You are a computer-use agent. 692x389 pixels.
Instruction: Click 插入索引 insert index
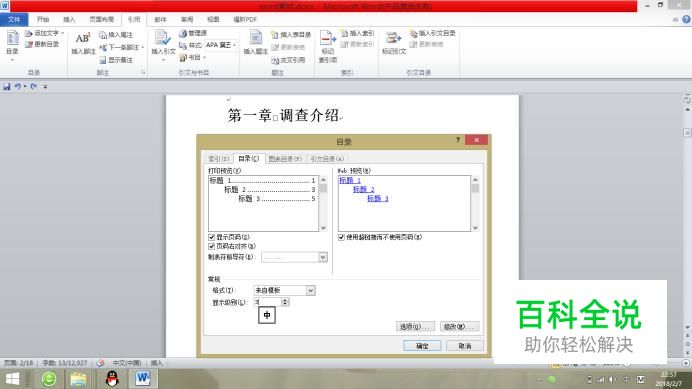tap(357, 33)
